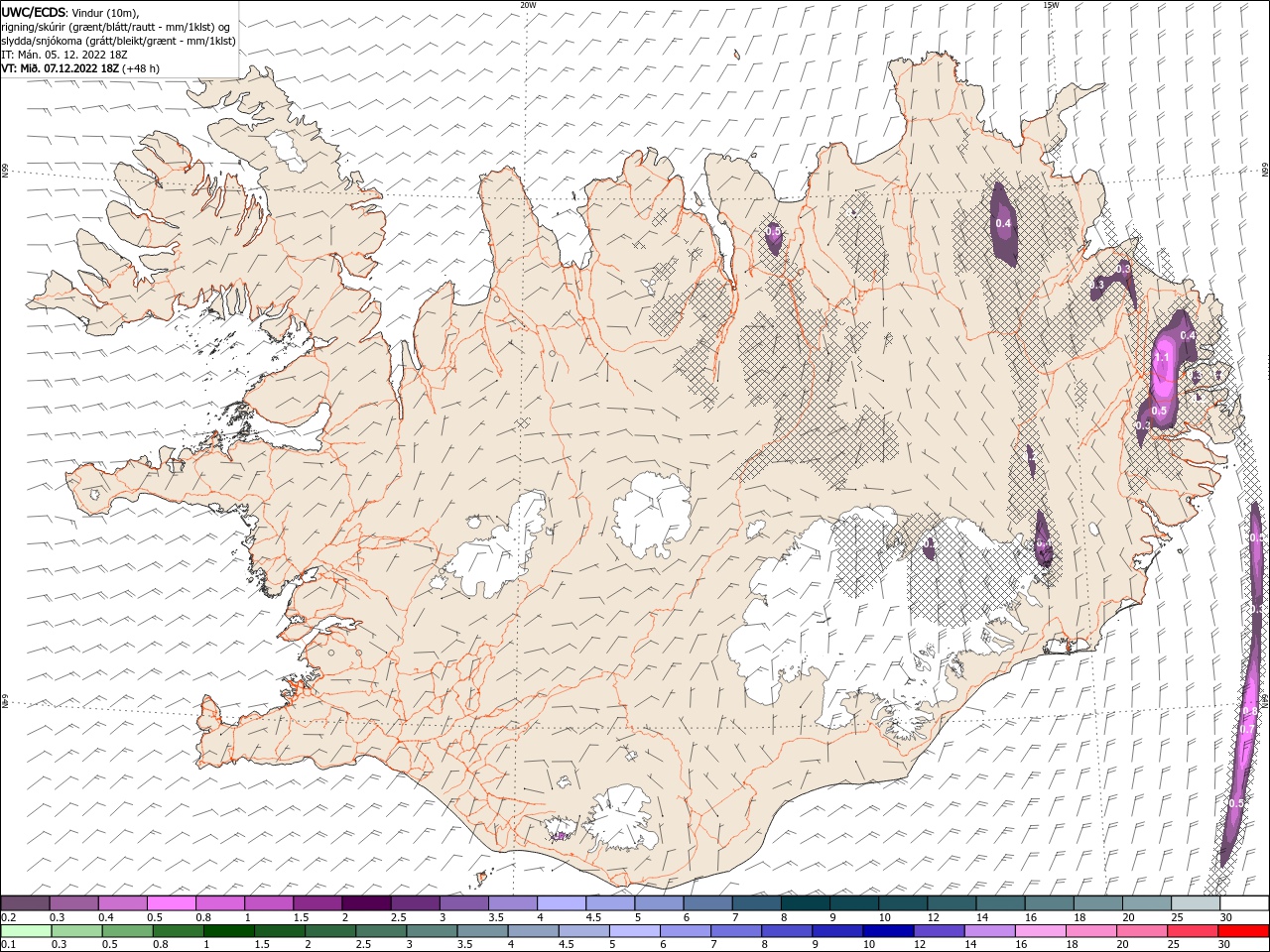Click upper legend swatch between 4 and 4.5
This screenshot has width=1270, height=952.
pos(562,903)
